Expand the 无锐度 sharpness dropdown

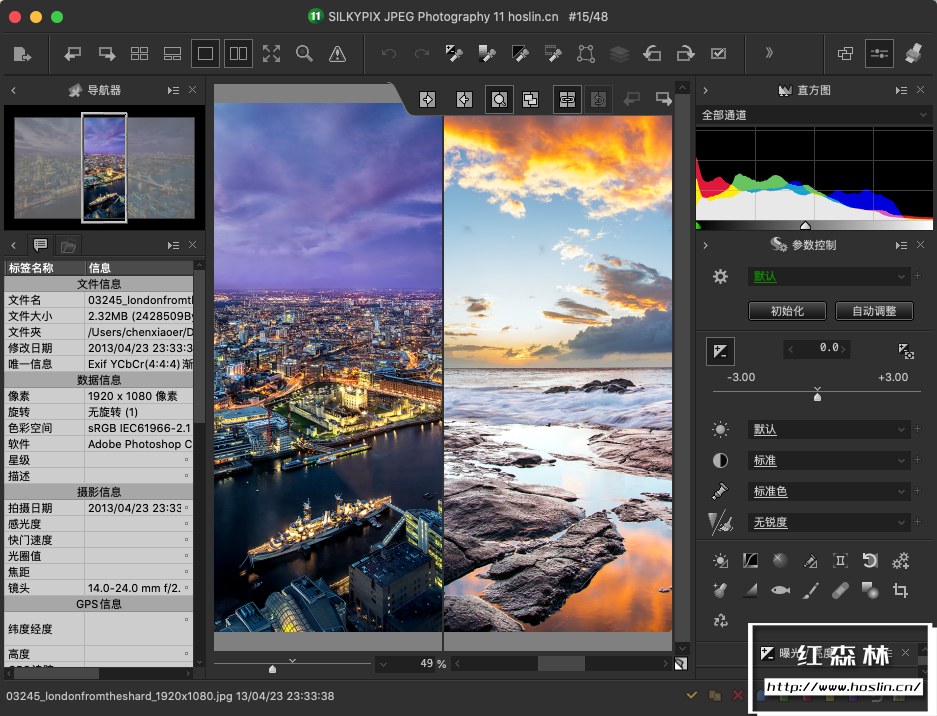coord(829,522)
